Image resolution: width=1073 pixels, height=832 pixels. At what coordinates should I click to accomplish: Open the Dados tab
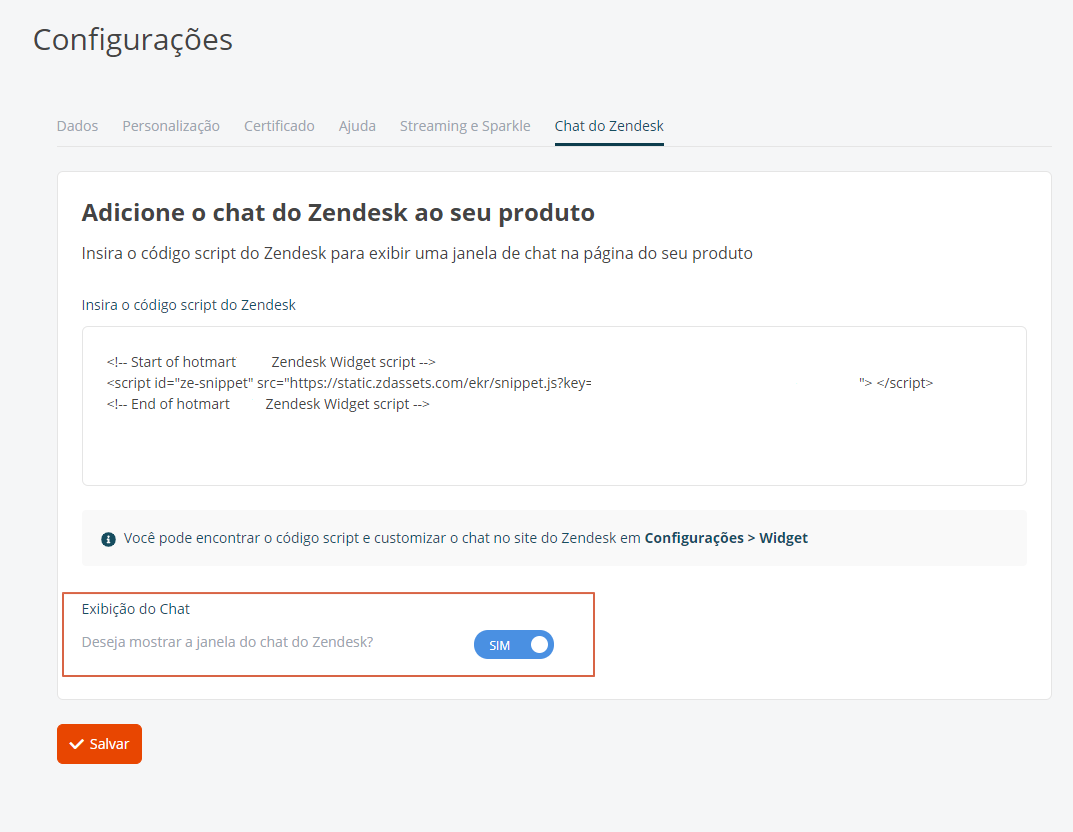pos(77,126)
